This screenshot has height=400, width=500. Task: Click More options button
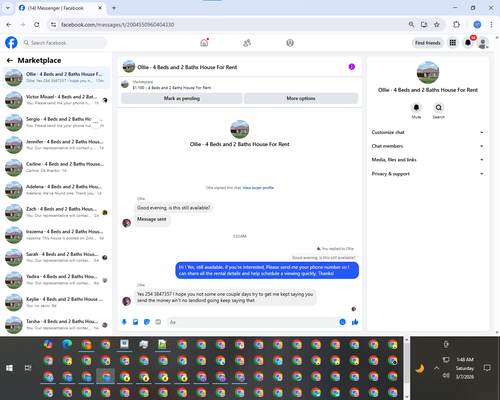301,98
